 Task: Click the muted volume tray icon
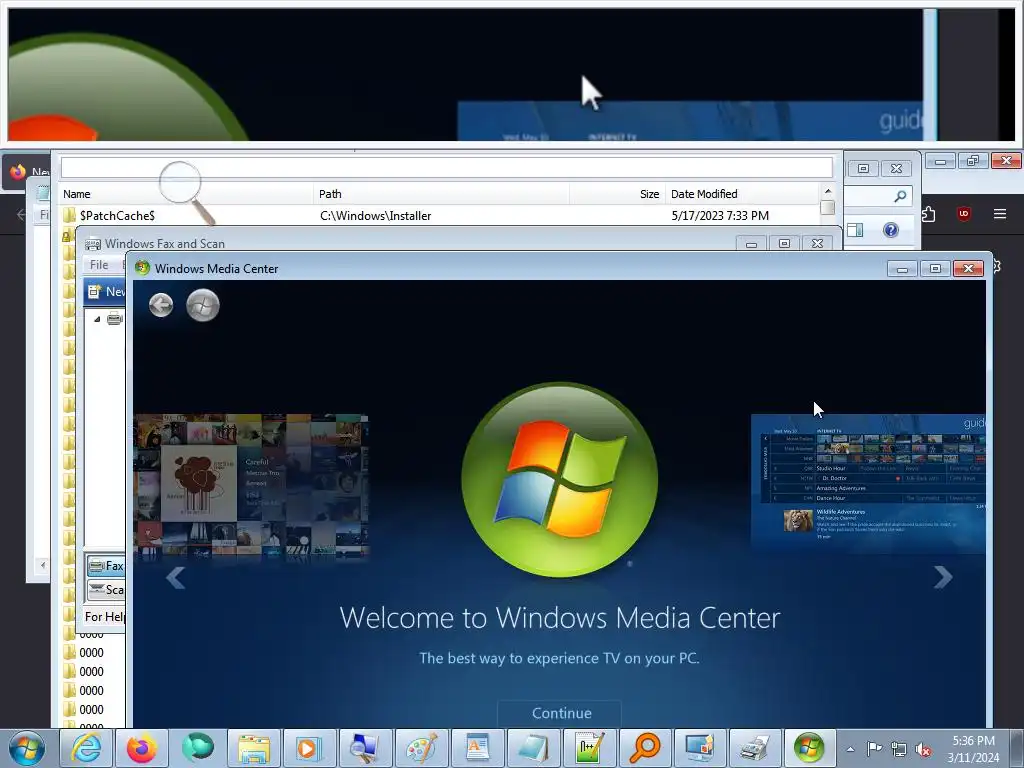(923, 749)
